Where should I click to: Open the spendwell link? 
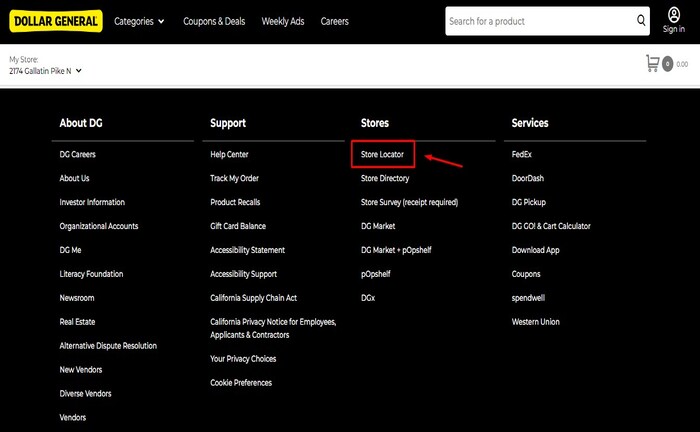tap(528, 298)
